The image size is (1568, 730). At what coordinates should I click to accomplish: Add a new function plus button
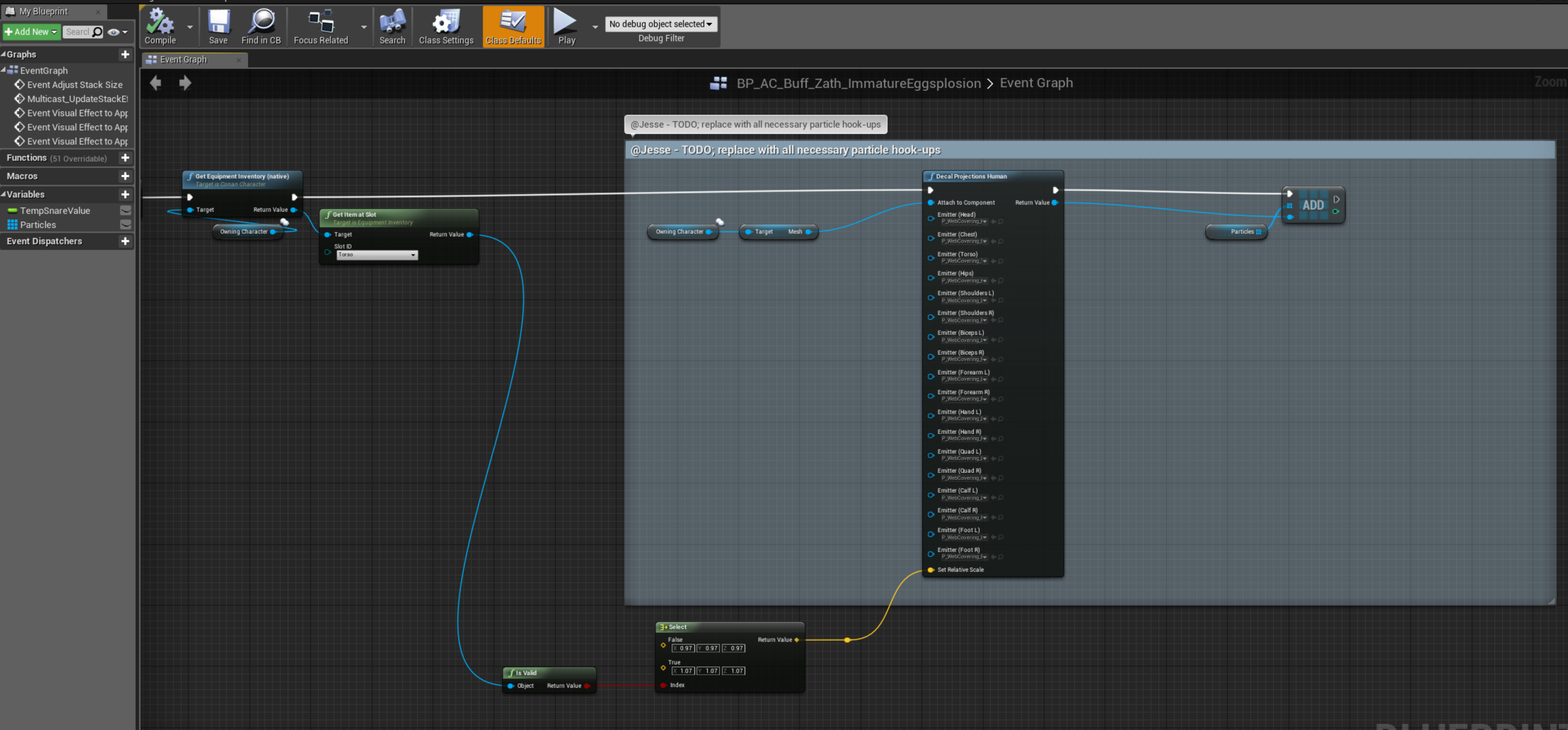point(125,158)
